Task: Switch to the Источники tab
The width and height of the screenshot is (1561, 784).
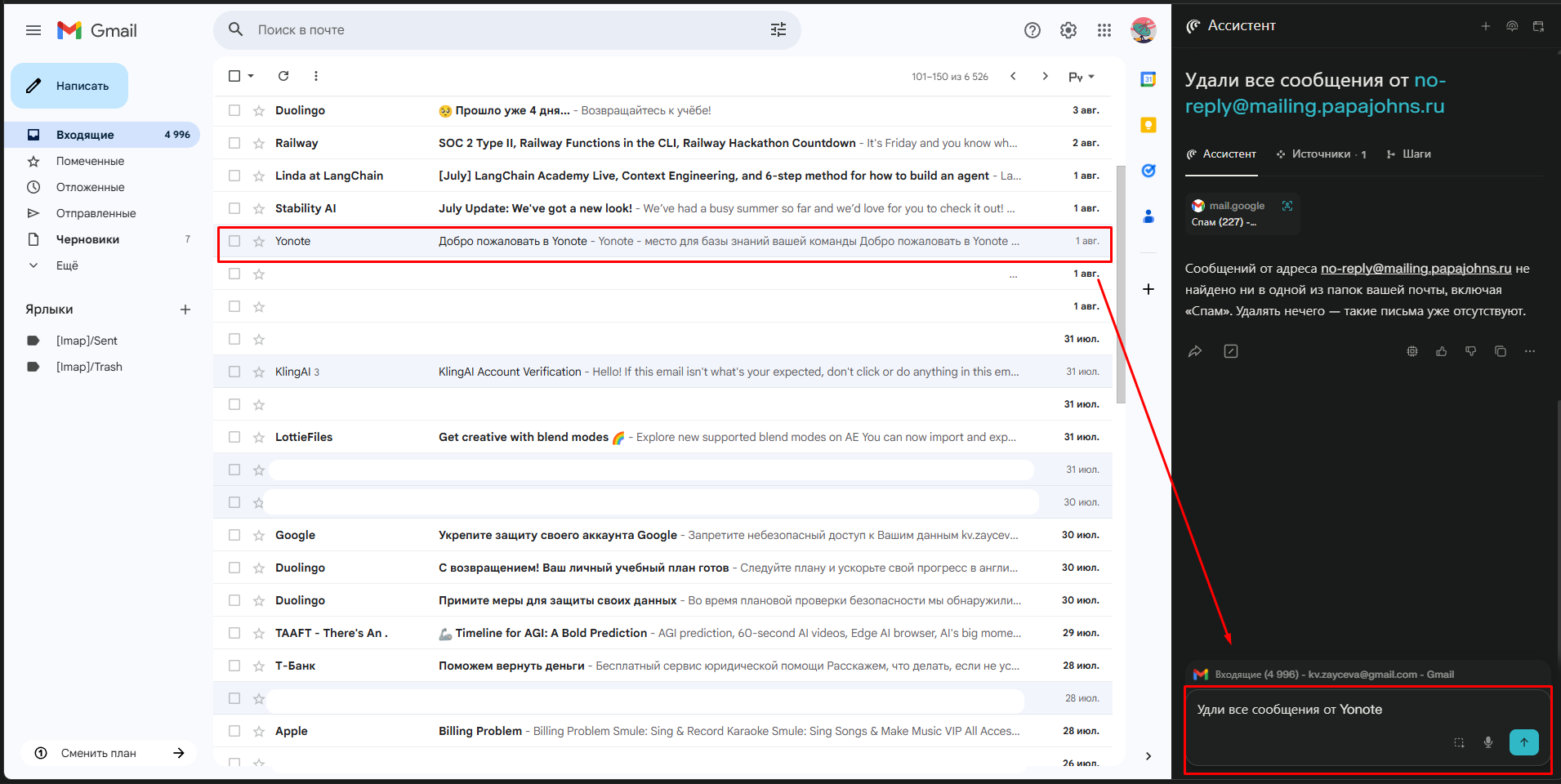Action: pos(1320,154)
